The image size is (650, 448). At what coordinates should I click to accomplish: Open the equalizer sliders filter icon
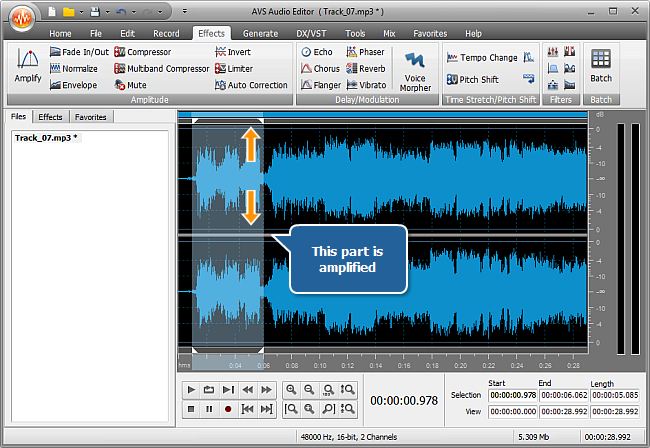[553, 52]
